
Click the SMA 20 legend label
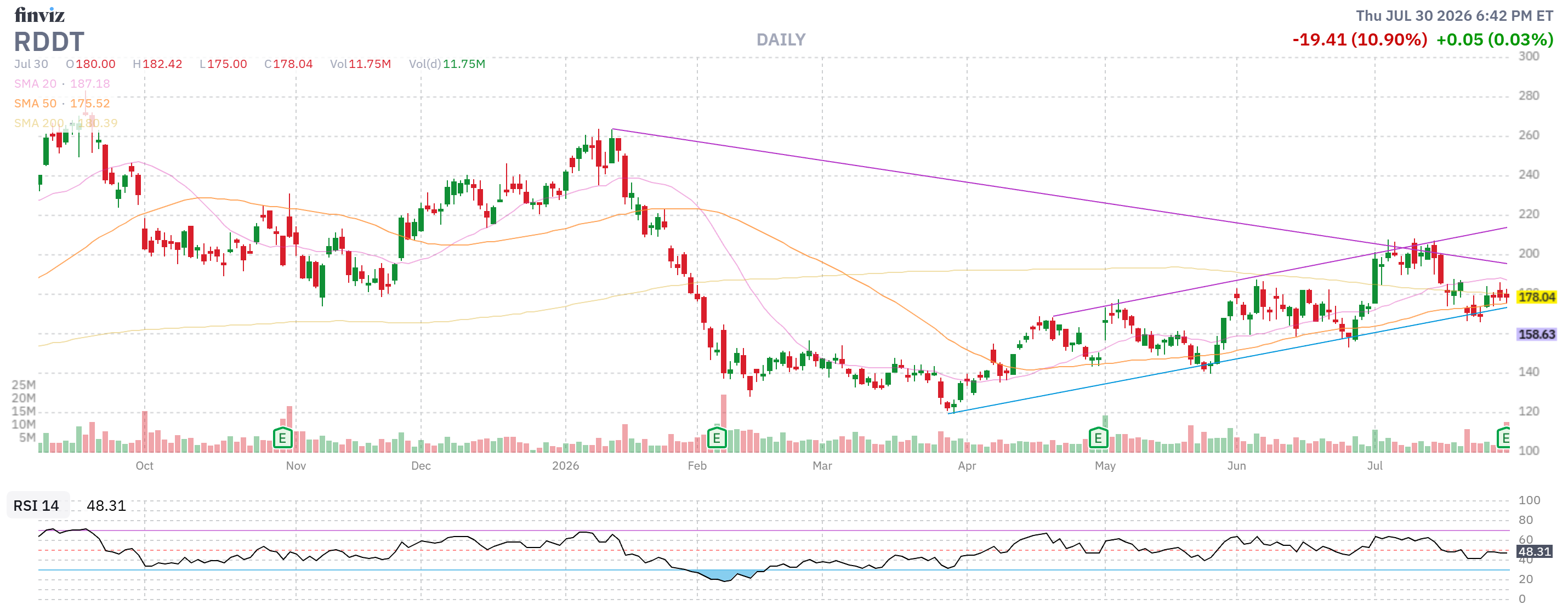click(x=35, y=83)
